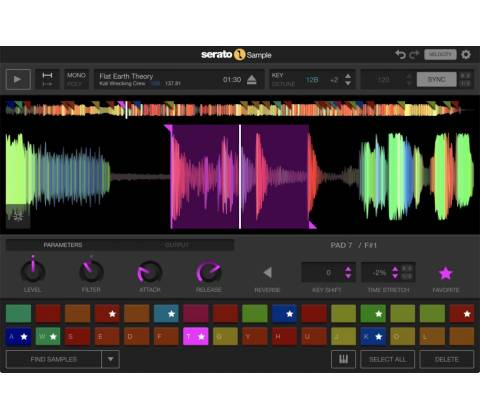Viewport: 480px width, 420px height.
Task: Click the track title Flat Earth Theory
Action: (x=126, y=76)
